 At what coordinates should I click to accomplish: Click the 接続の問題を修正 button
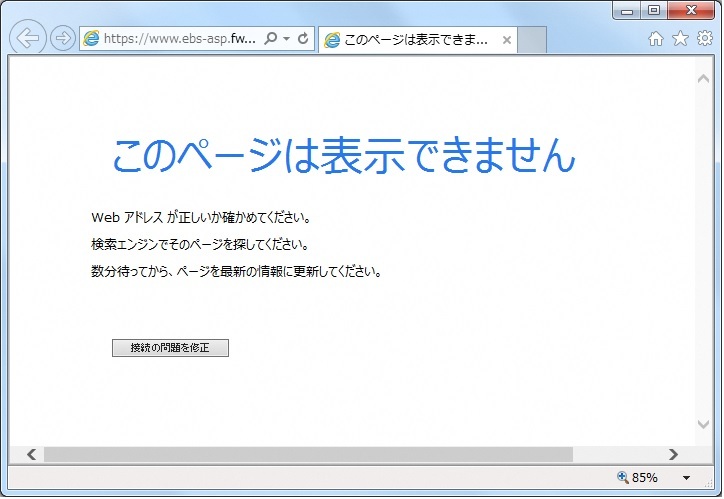[170, 348]
